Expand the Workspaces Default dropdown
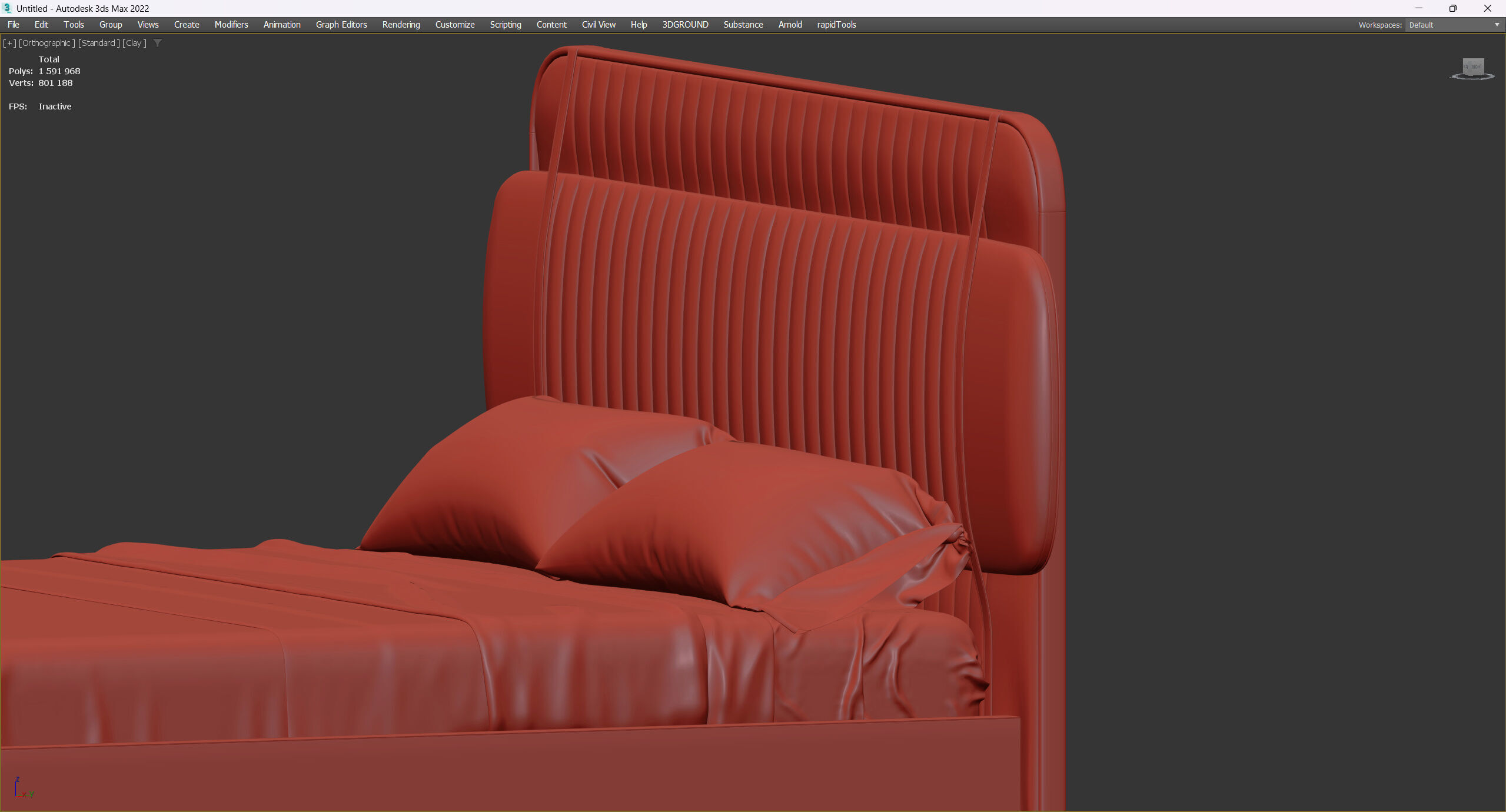This screenshot has width=1506, height=812. [x=1454, y=25]
